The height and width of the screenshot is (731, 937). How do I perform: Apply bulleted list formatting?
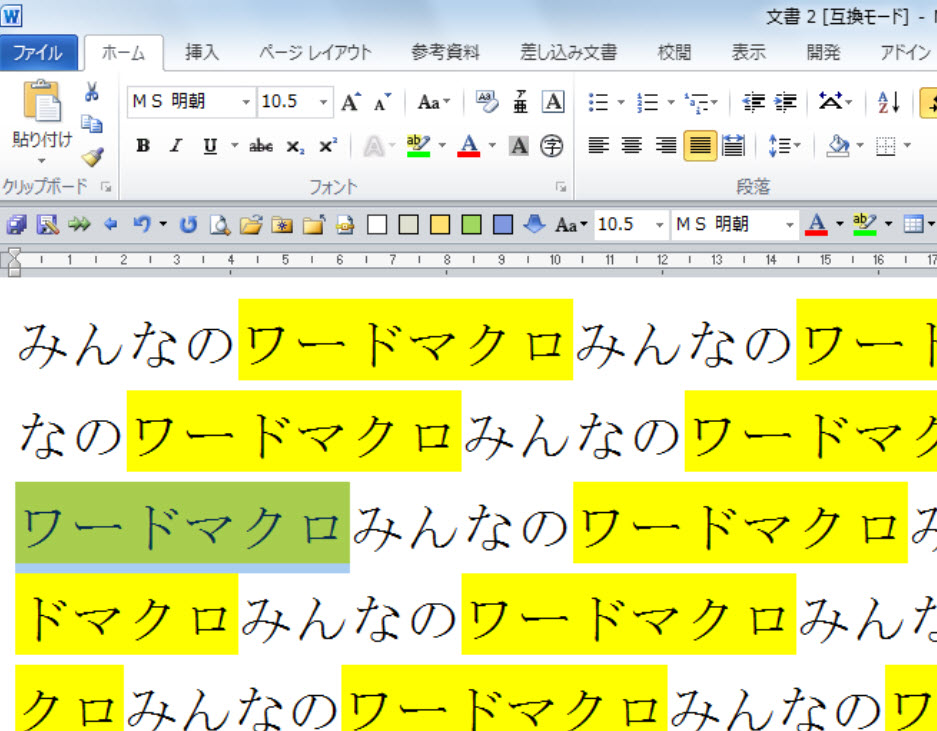(x=599, y=102)
